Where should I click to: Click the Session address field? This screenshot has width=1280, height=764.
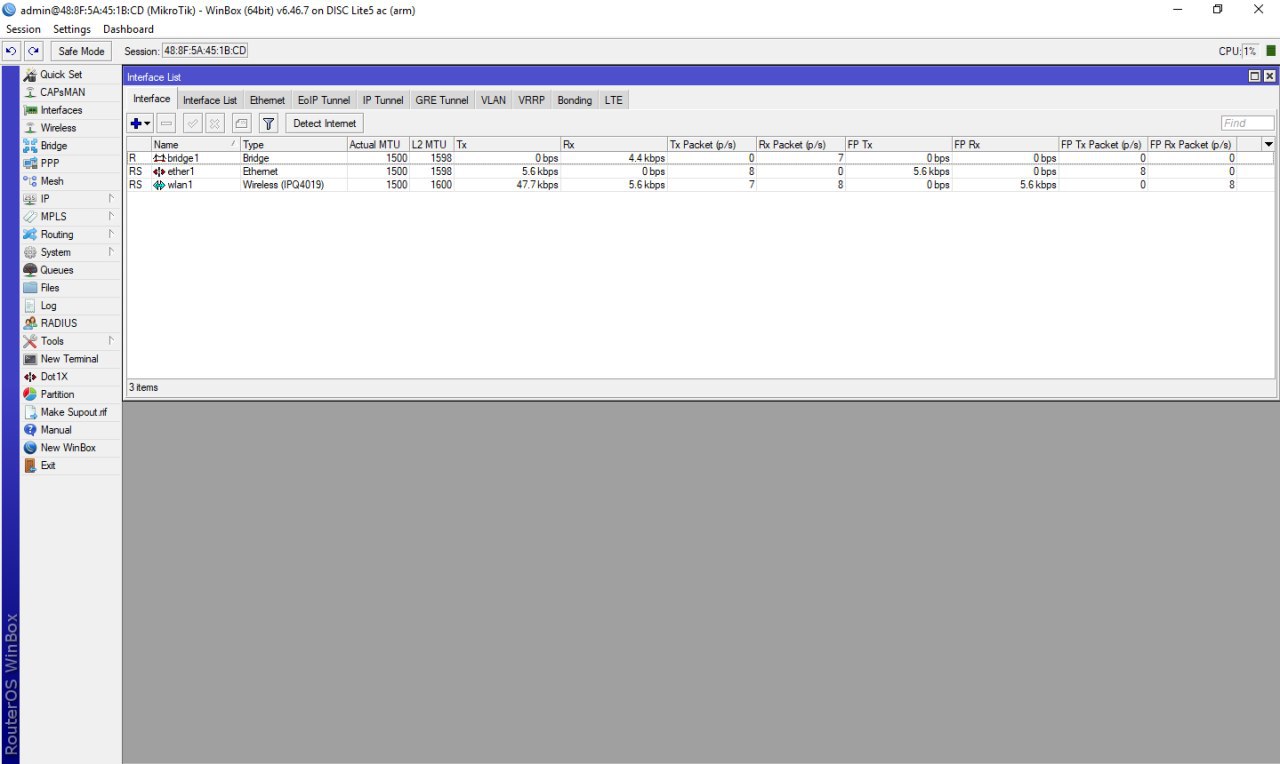point(205,51)
